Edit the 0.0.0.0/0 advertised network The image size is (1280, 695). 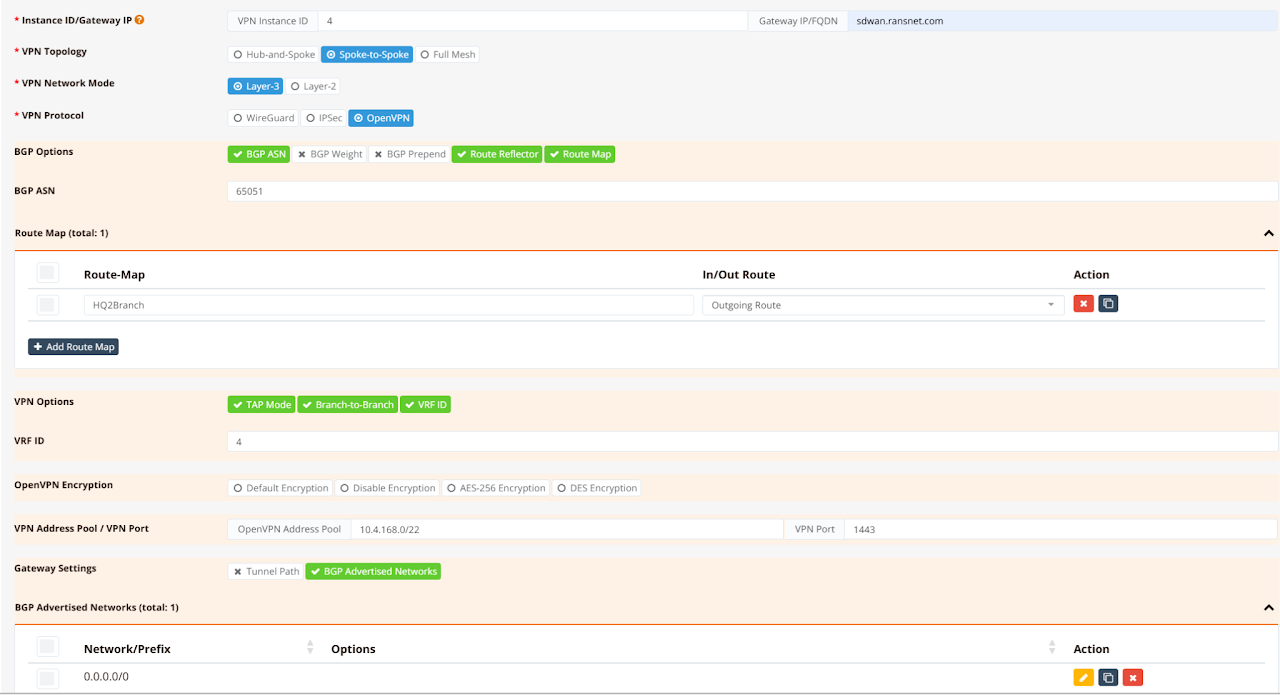1083,678
